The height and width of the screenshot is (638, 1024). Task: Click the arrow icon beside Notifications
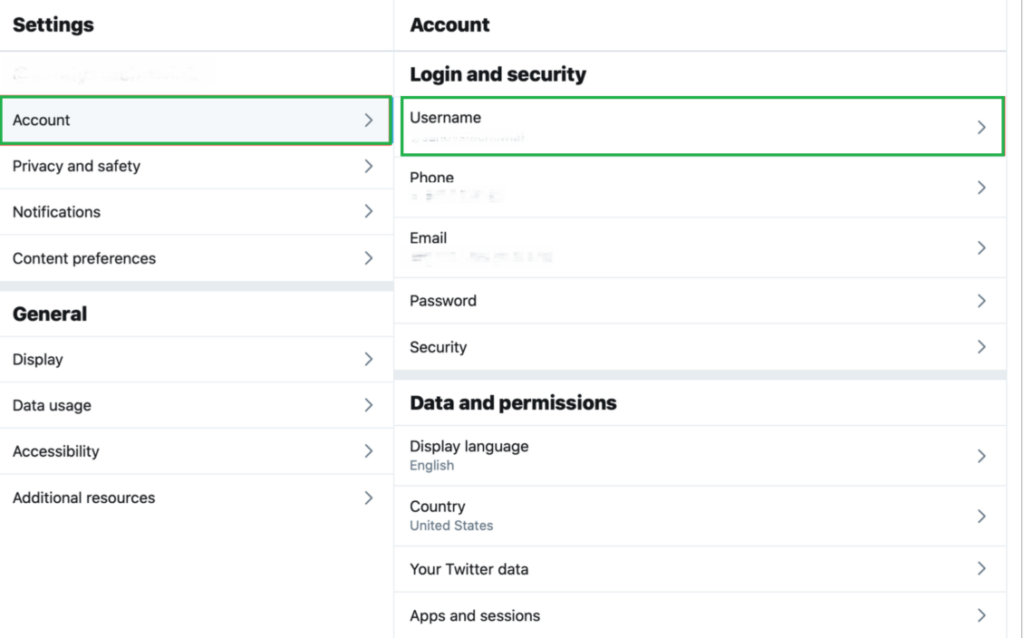pyautogui.click(x=369, y=212)
